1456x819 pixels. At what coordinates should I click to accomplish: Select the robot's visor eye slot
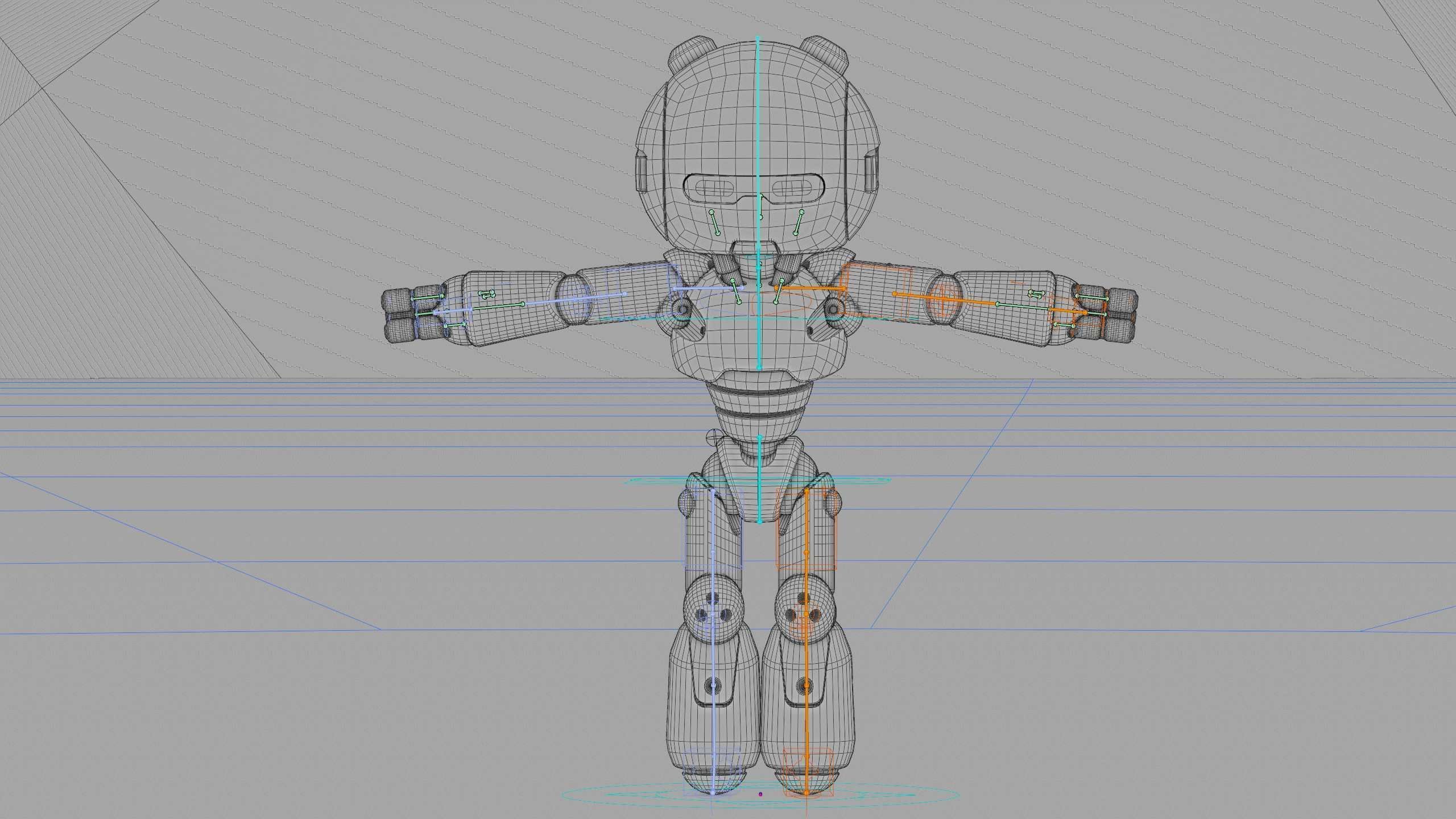753,189
